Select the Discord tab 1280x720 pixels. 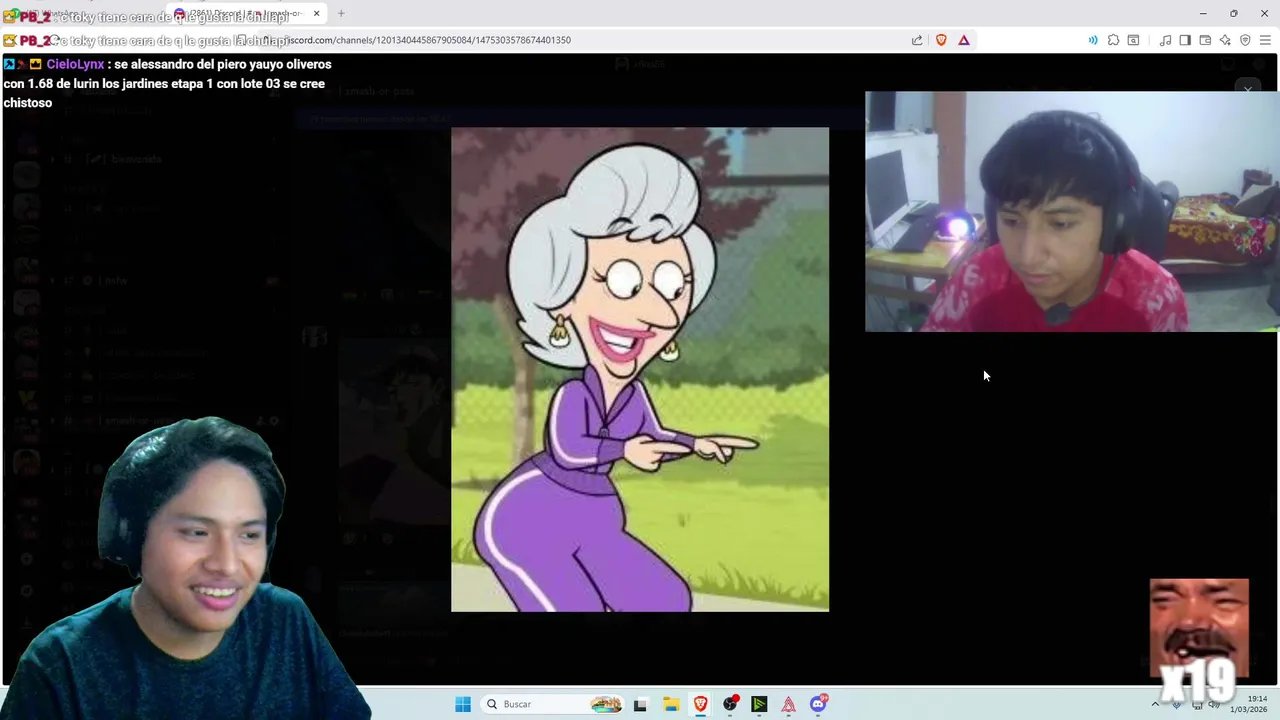click(245, 14)
